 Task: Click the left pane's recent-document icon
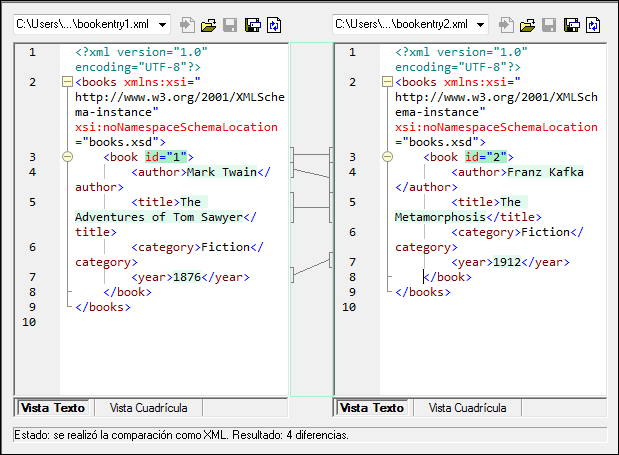pos(187,23)
